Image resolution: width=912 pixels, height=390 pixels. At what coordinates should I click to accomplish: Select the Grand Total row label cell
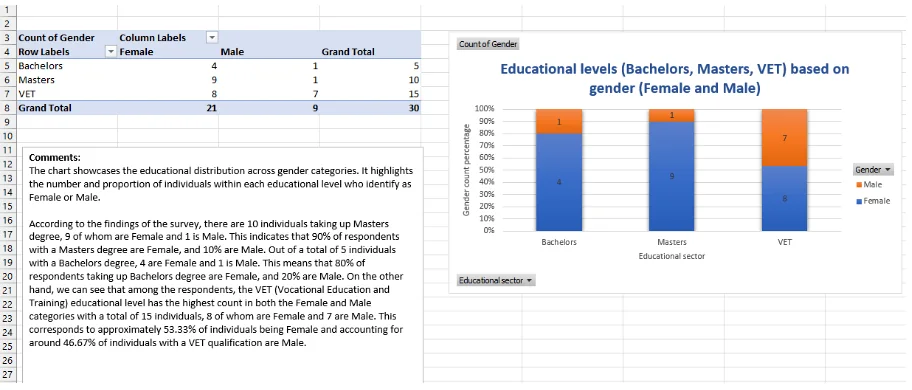pos(67,108)
